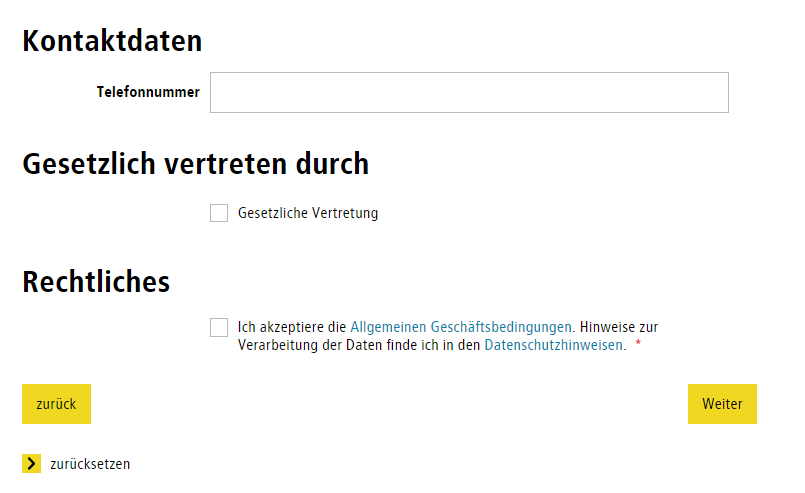805x493 pixels.
Task: Click the zurück button
Action: point(56,404)
